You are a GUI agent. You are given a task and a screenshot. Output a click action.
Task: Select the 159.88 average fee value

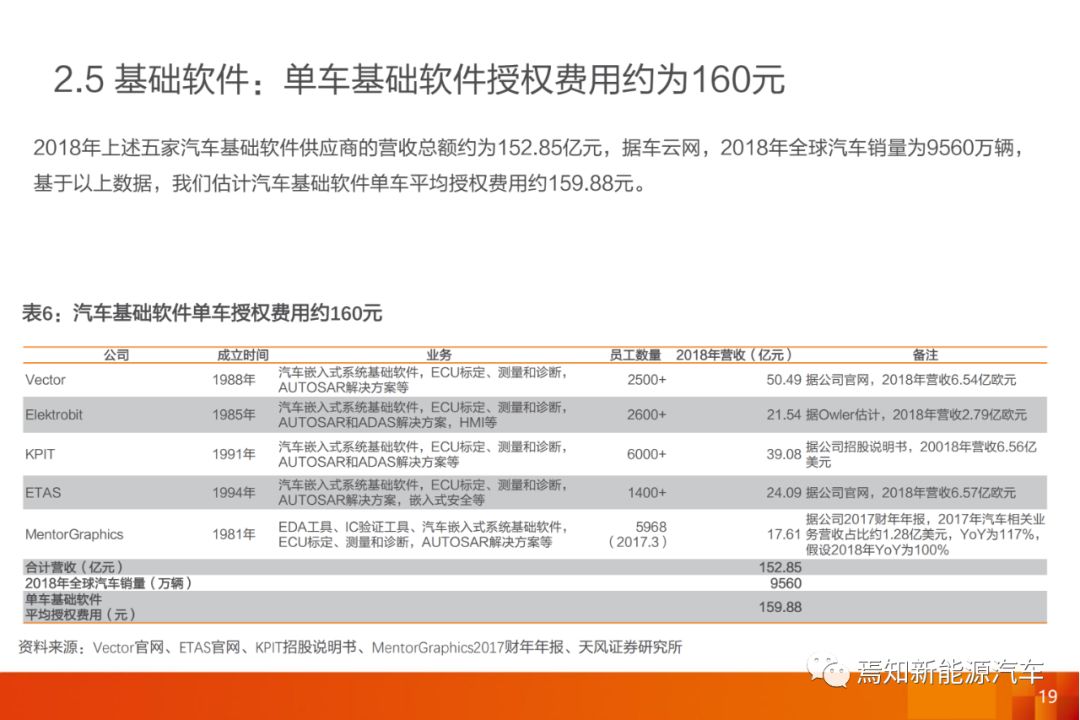tap(780, 607)
